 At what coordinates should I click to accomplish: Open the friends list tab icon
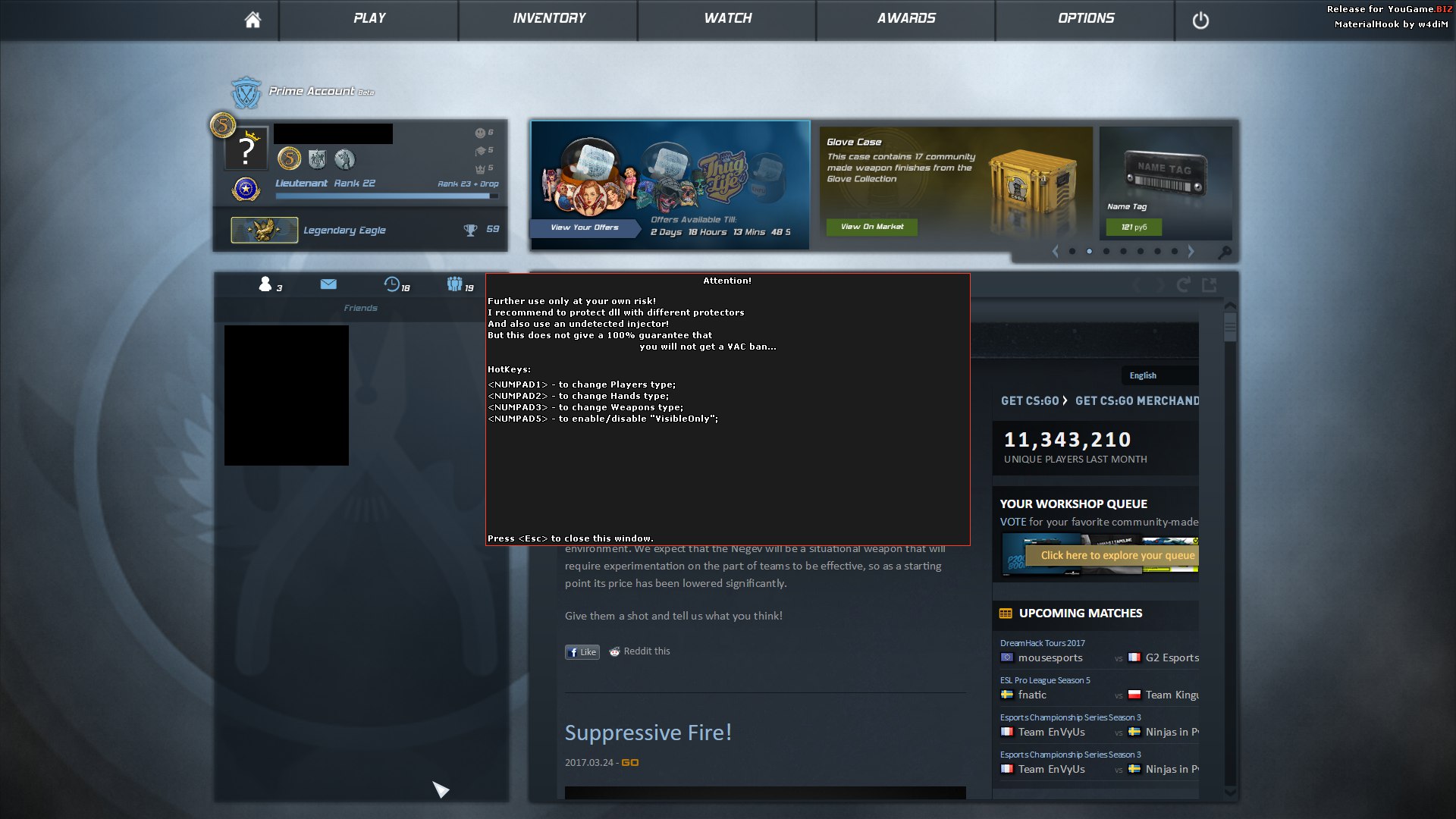265,284
